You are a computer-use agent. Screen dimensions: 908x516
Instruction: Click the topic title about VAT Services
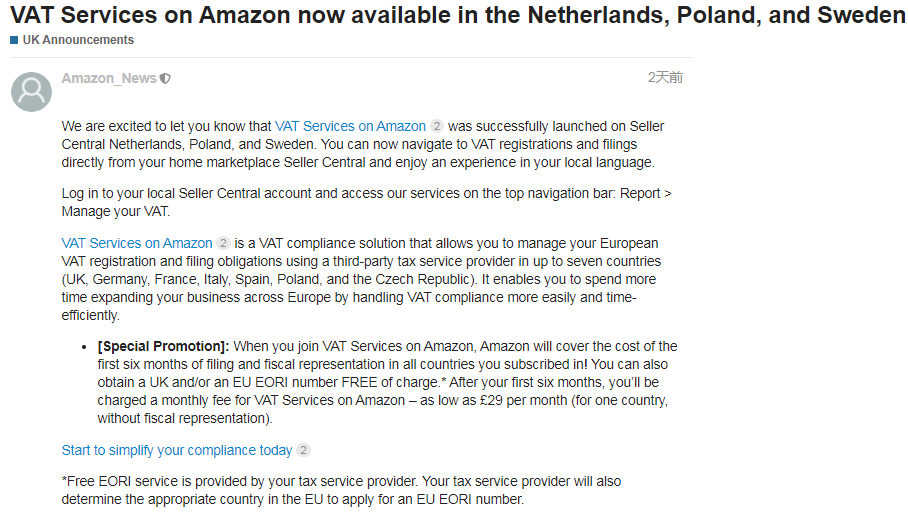(457, 15)
